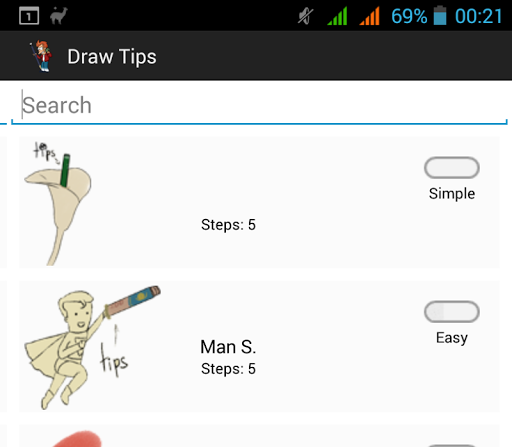Open the calendar notification icon in status bar
Image resolution: width=512 pixels, height=447 pixels.
pos(29,16)
